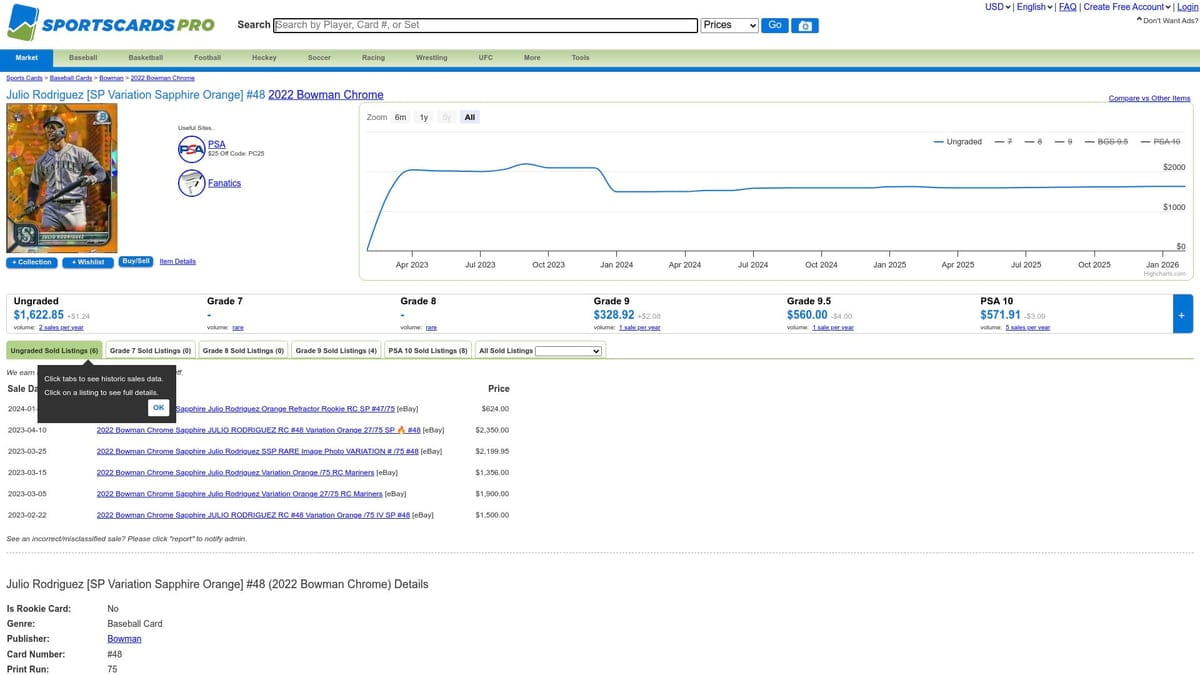This screenshot has height=675, width=1200.
Task: Open the Hockey nav menu
Action: (x=264, y=57)
